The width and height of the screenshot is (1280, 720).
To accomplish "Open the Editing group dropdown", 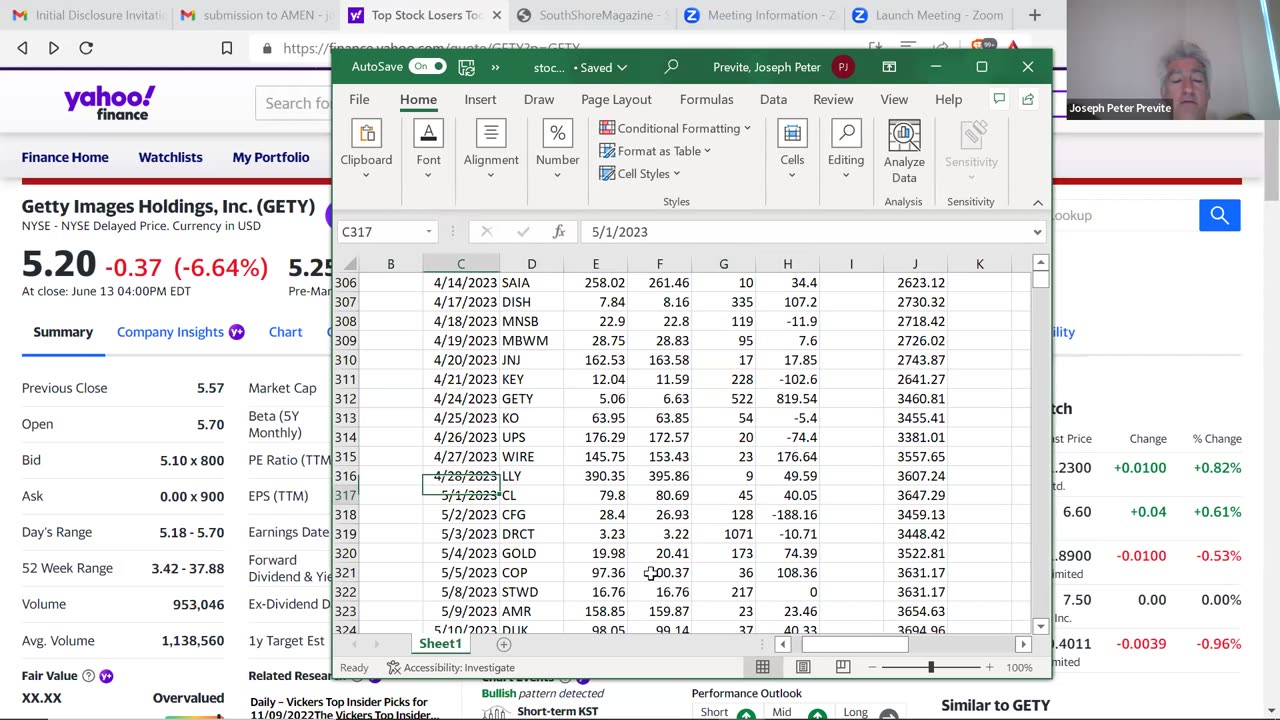I will pyautogui.click(x=846, y=150).
